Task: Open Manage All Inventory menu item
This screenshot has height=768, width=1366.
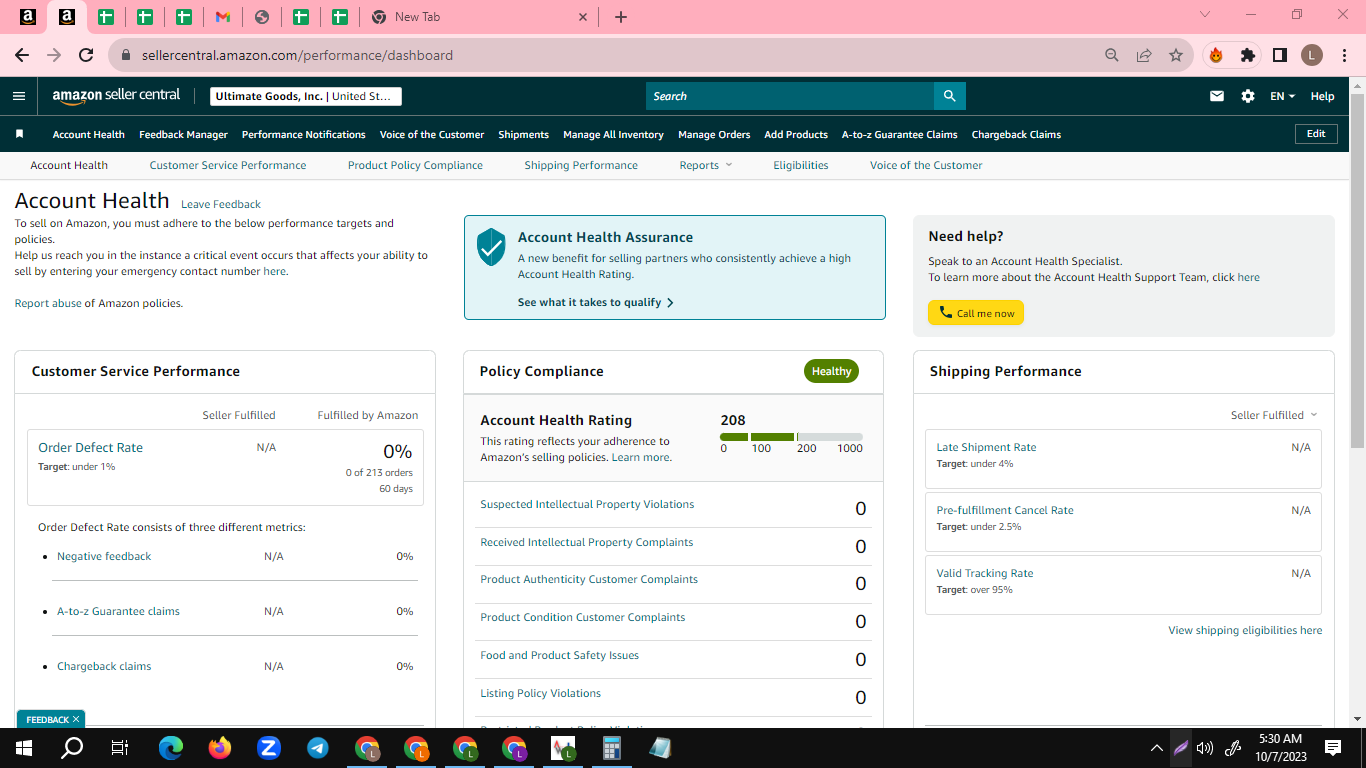Action: pyautogui.click(x=613, y=134)
